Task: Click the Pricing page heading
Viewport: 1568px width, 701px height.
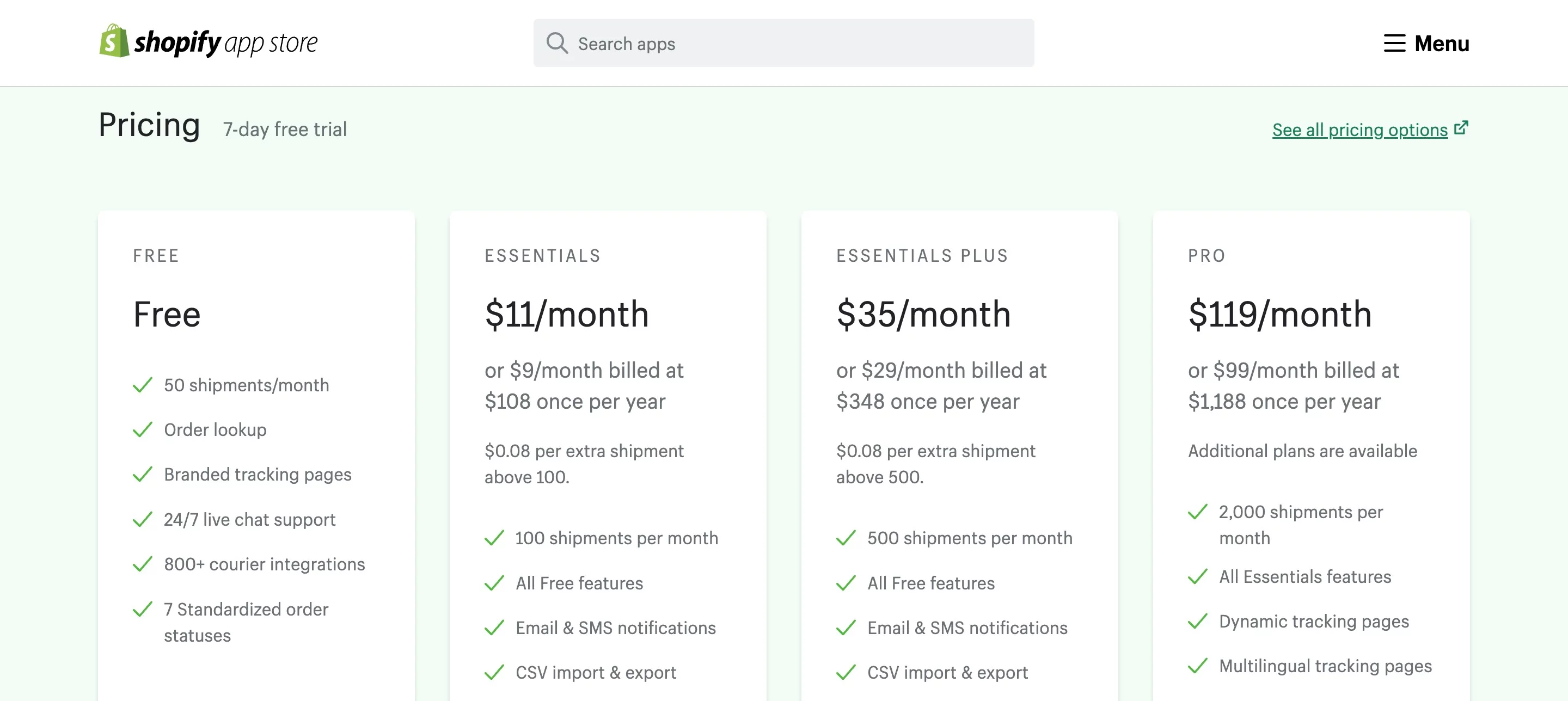Action: [150, 125]
